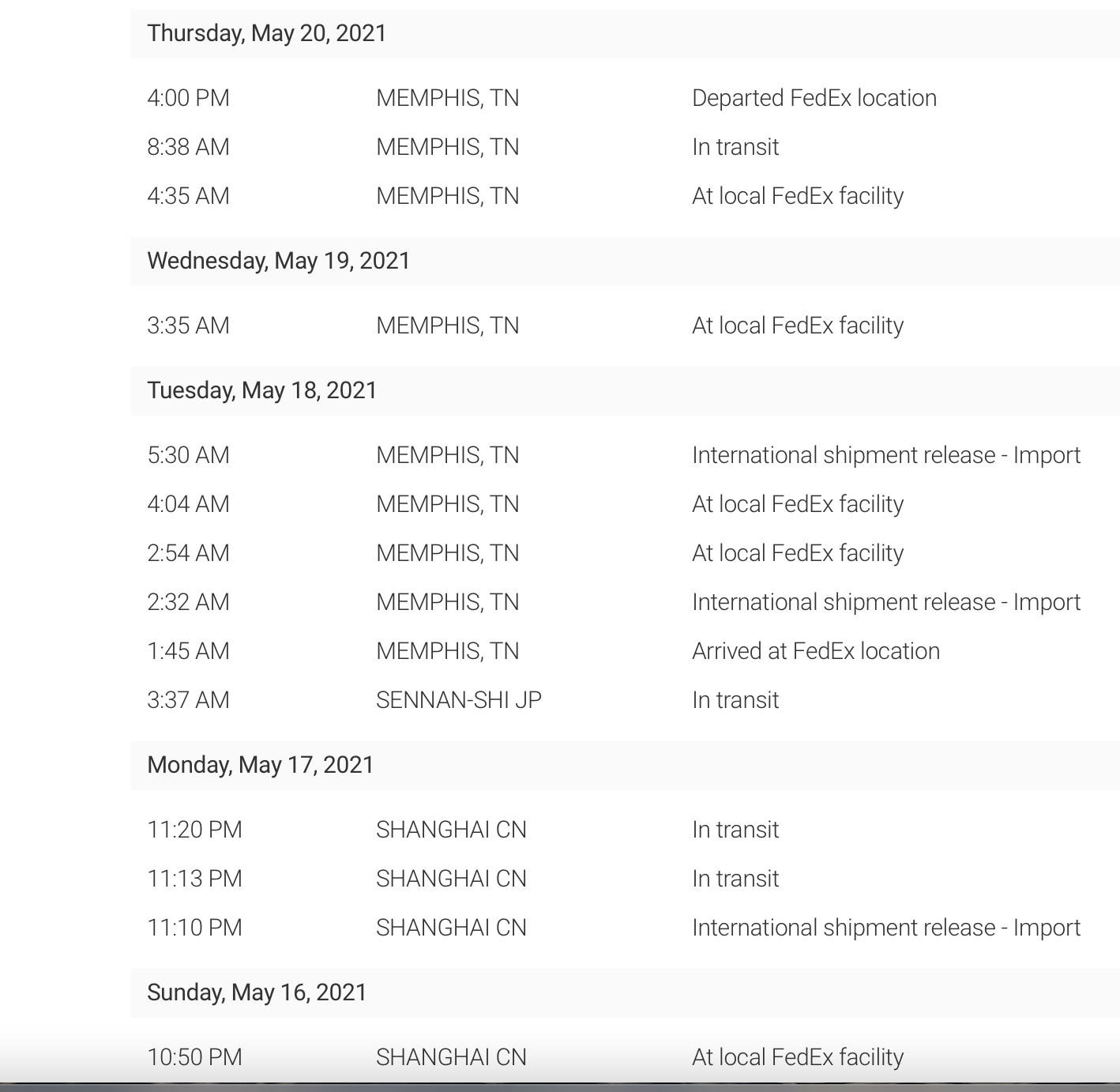Select the 4:04 AM timestamp
This screenshot has height=1092, width=1120.
click(x=188, y=504)
